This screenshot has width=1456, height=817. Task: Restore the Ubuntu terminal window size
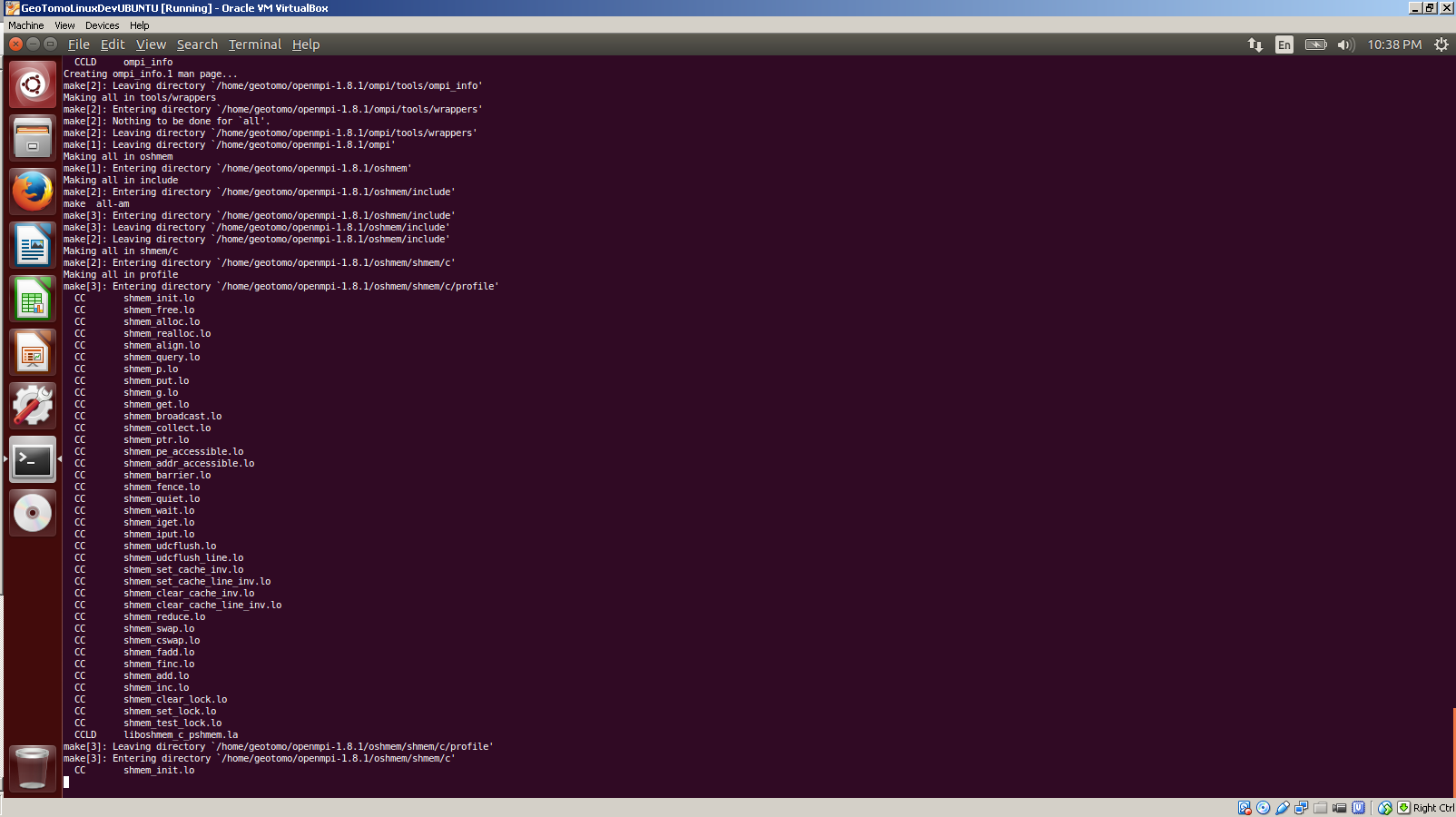50,44
